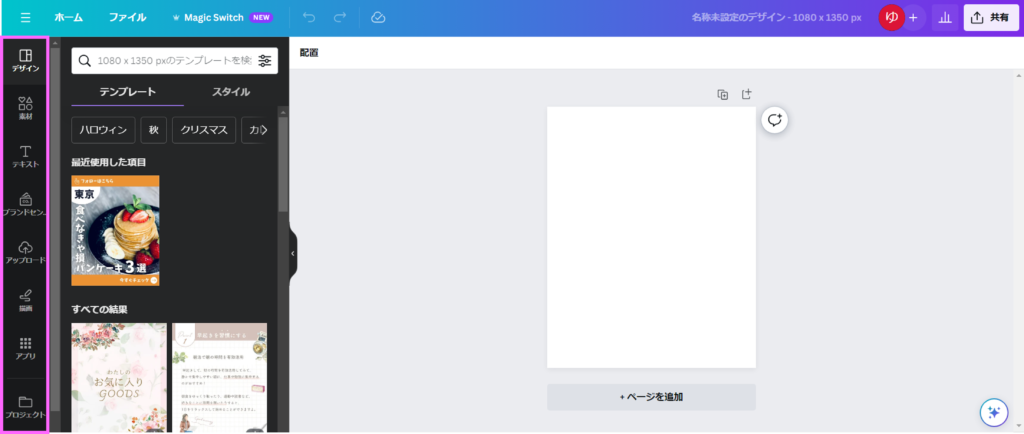
Task: Open the ファイル menu
Action: click(x=127, y=18)
